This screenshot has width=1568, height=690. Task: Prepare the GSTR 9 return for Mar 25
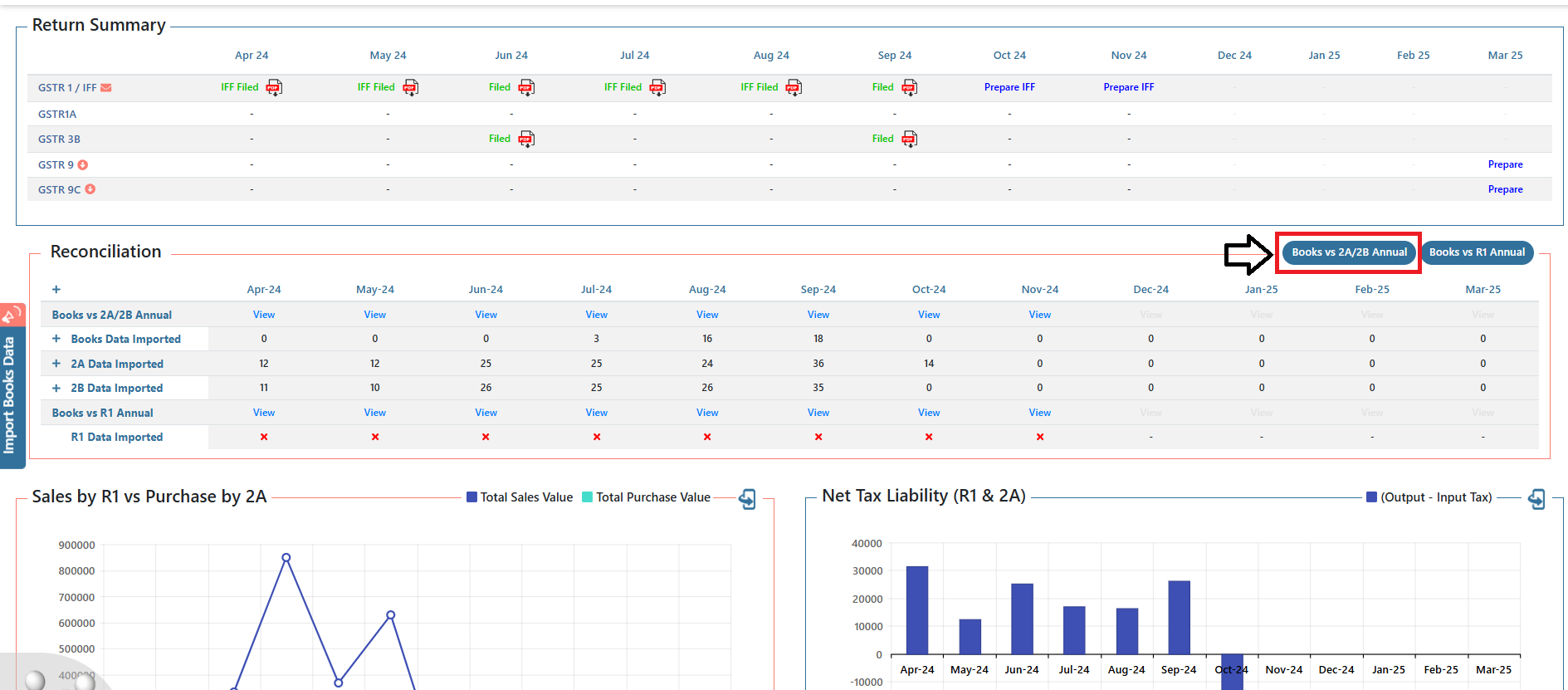click(1505, 164)
